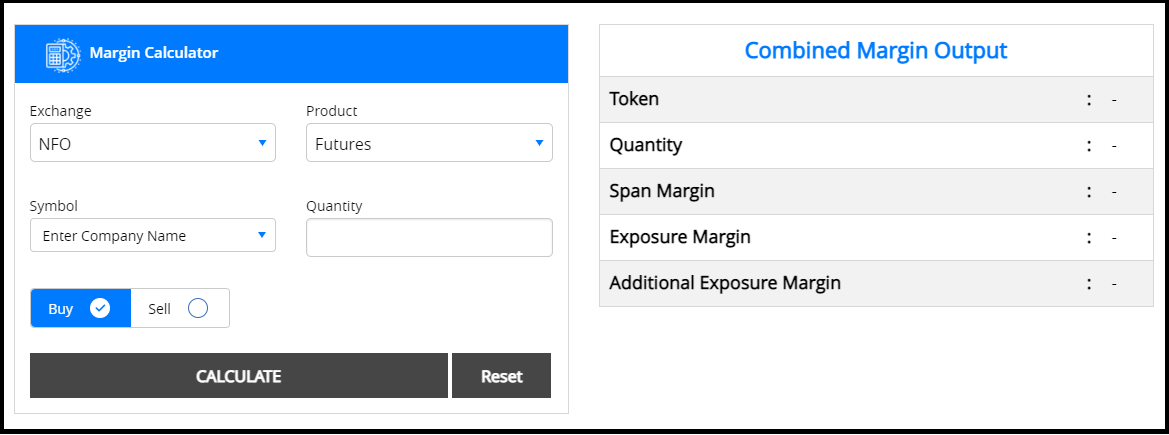The width and height of the screenshot is (1169, 435).
Task: Select the Span Margin output row
Action: point(875,191)
